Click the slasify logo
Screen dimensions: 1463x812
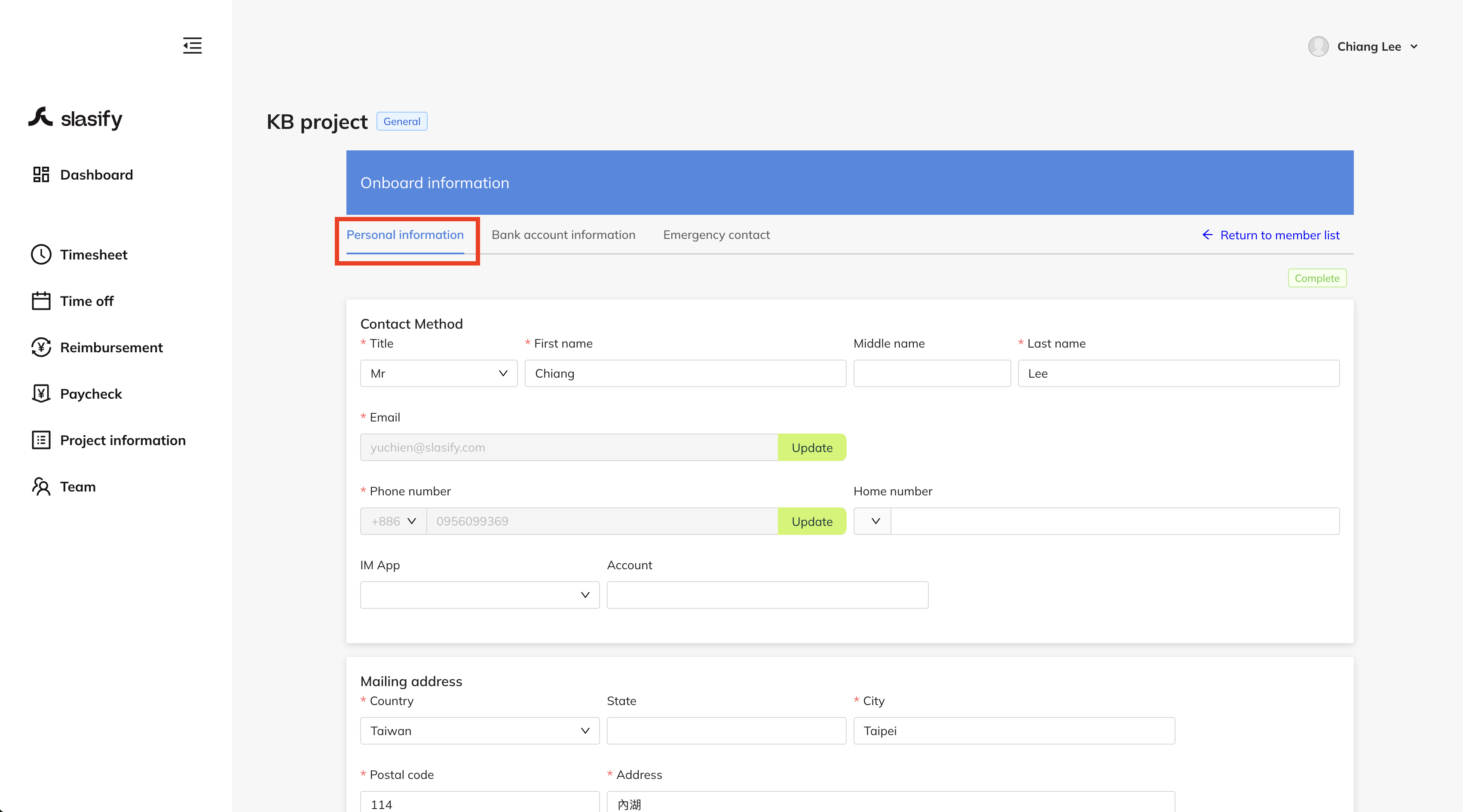(x=75, y=118)
